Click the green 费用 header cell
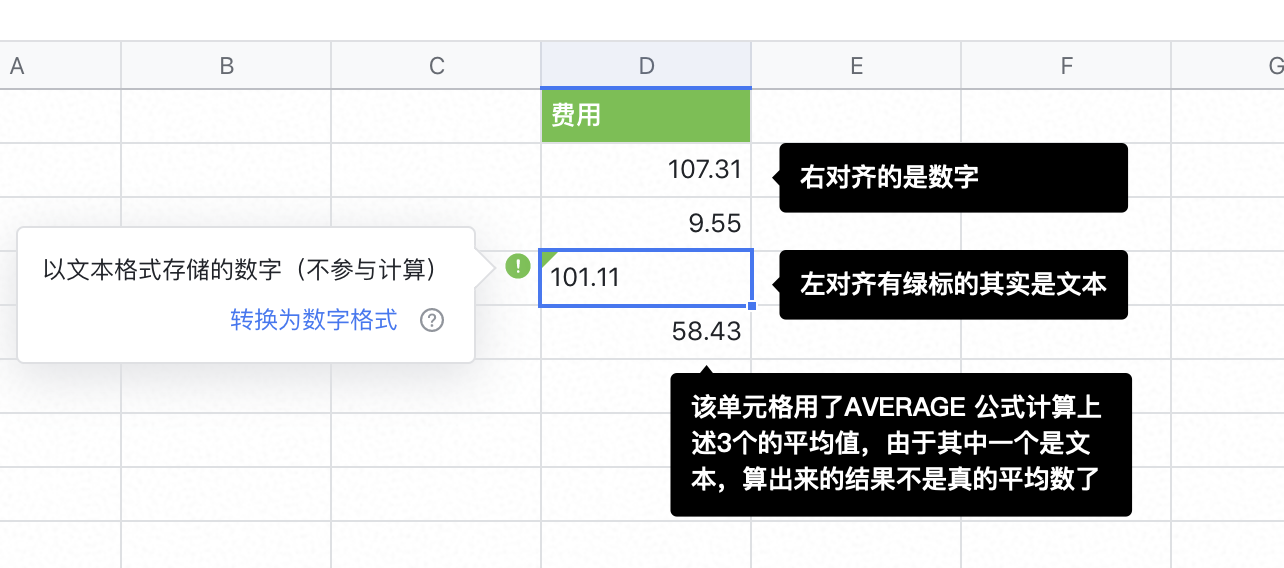This screenshot has height=568, width=1284. 646,116
